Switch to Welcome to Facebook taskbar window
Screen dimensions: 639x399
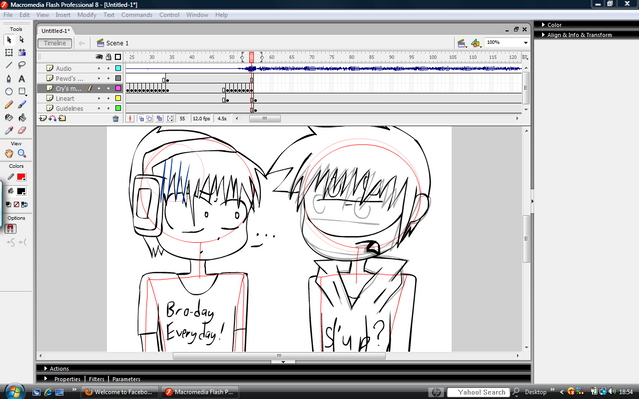(119, 392)
